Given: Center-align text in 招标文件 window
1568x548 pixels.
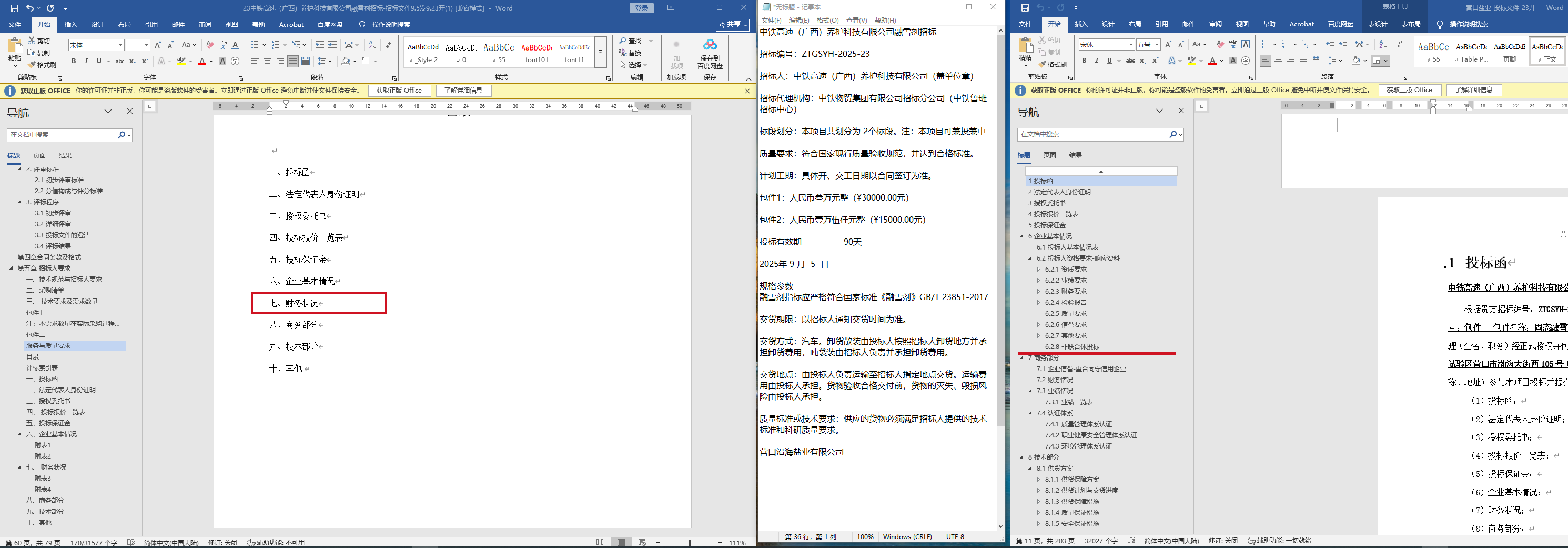Looking at the screenshot, I should coord(268,61).
